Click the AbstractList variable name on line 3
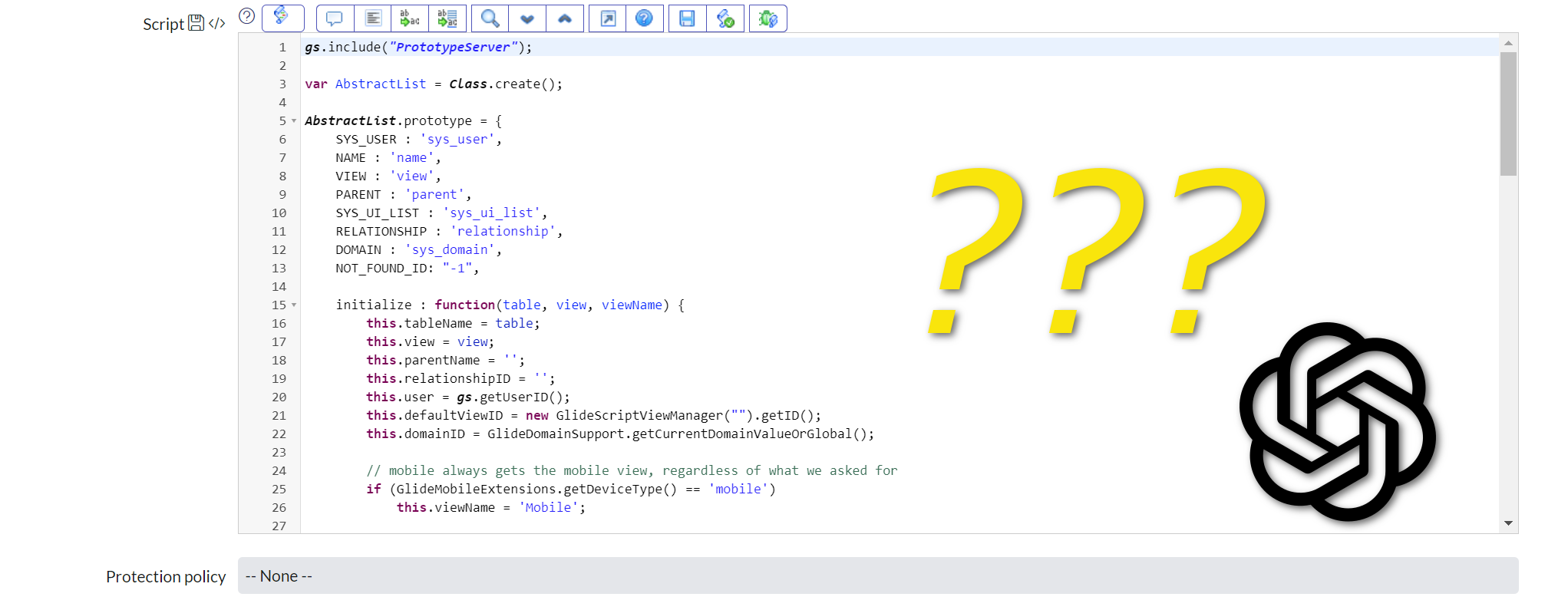This screenshot has height=610, width=1568. tap(381, 84)
